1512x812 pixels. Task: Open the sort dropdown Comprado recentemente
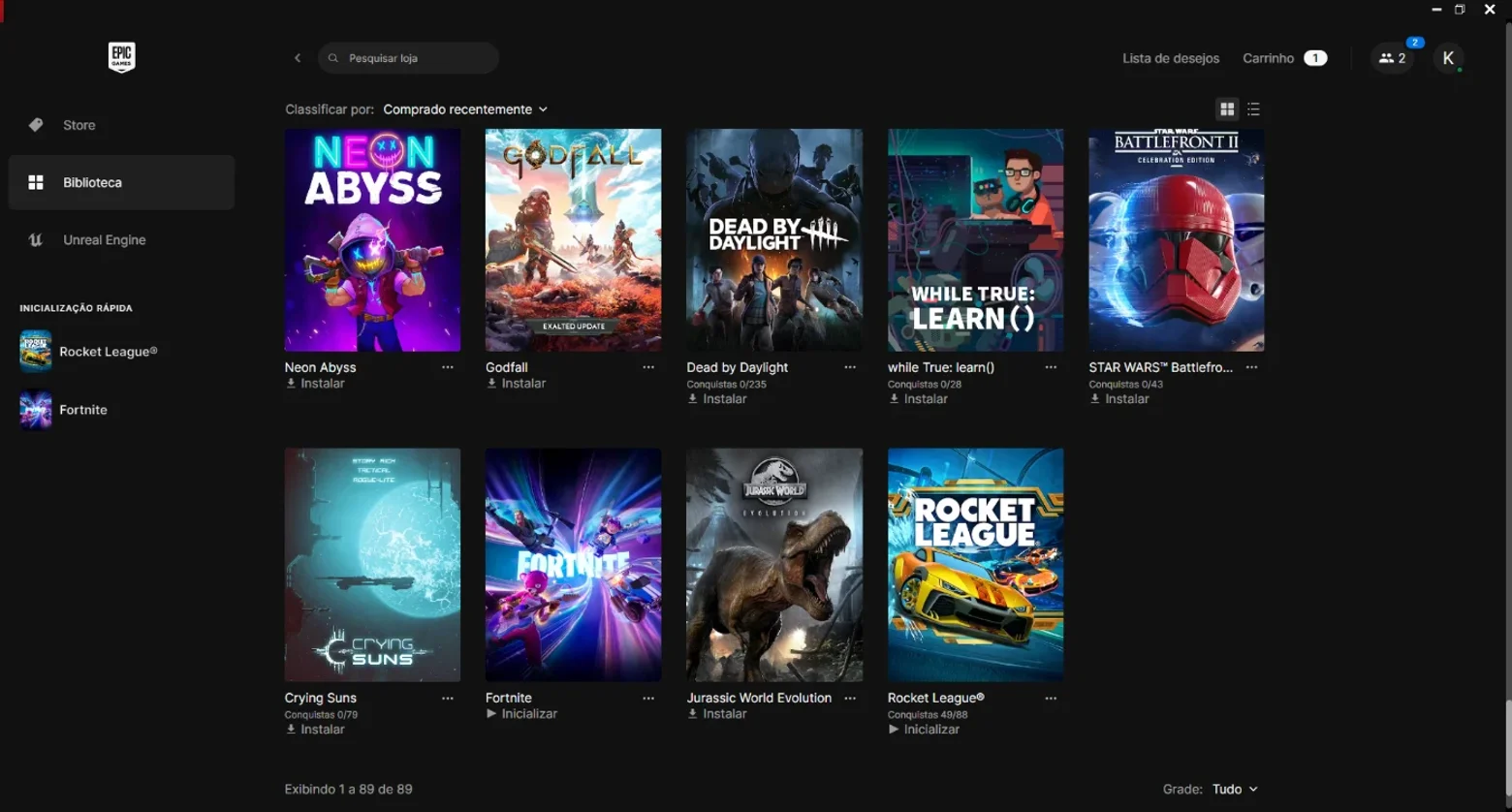coord(465,109)
